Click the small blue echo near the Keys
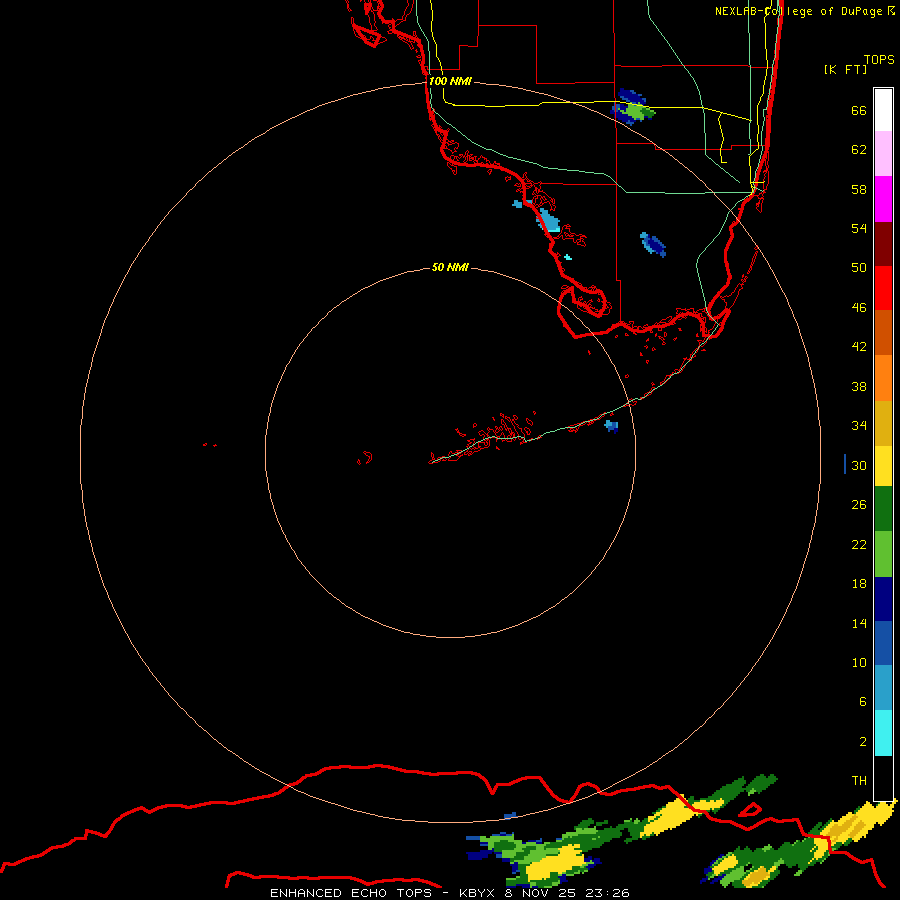The height and width of the screenshot is (900, 900). click(612, 426)
